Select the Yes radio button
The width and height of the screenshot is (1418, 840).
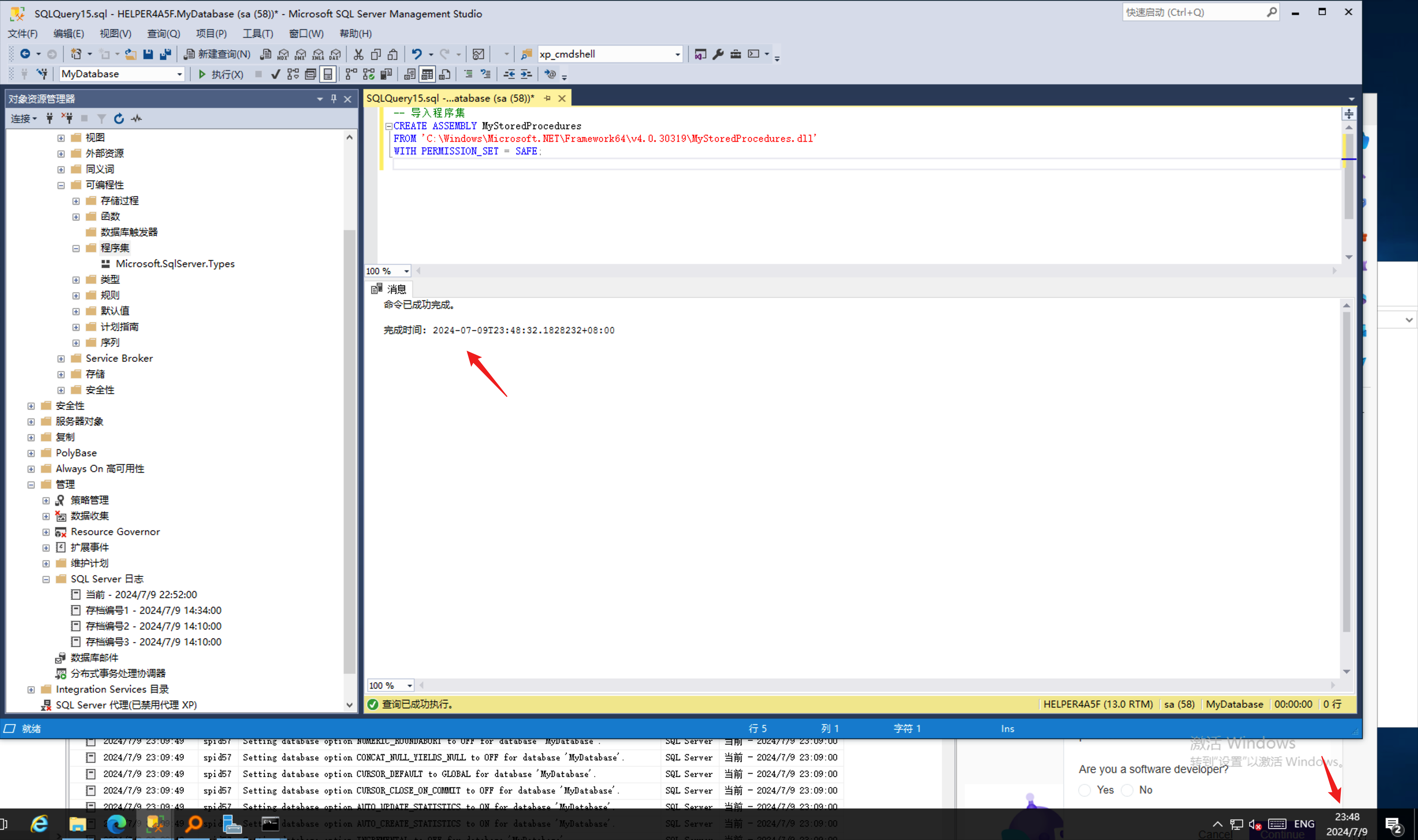tap(1085, 790)
